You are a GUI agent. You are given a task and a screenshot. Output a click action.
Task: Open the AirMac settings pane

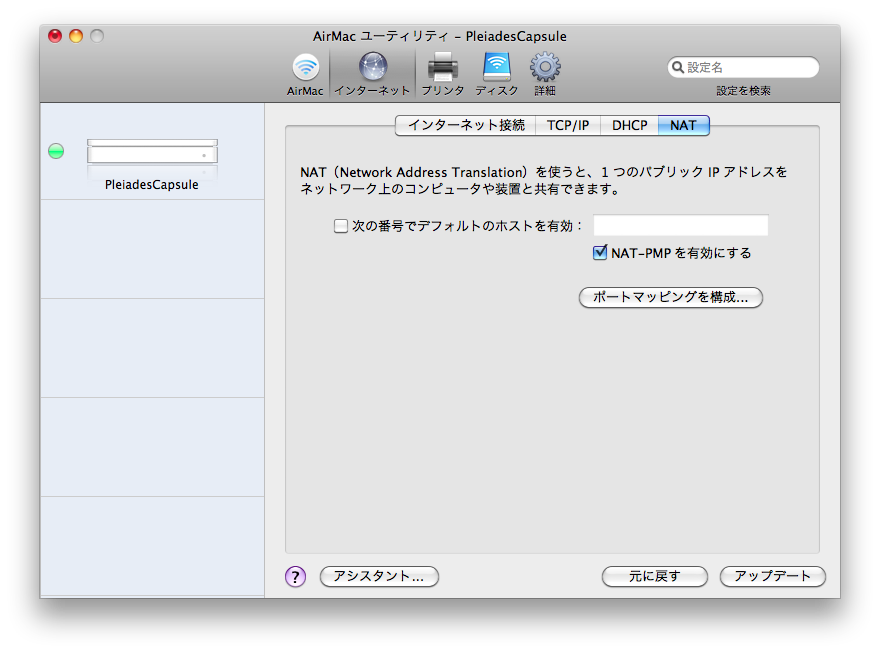coord(305,74)
